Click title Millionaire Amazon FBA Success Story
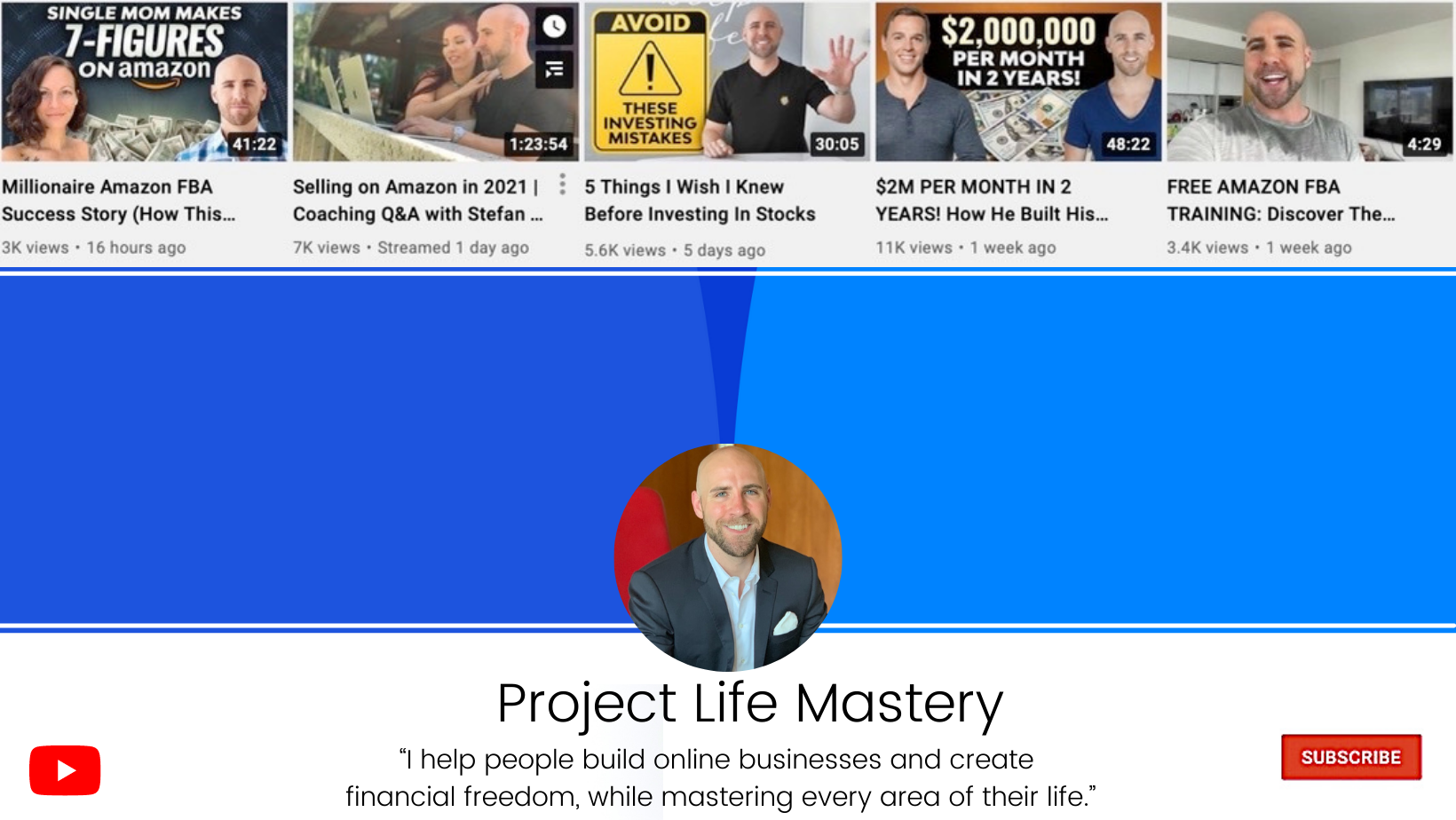Screen dimensions: 1456x820 pos(119,201)
